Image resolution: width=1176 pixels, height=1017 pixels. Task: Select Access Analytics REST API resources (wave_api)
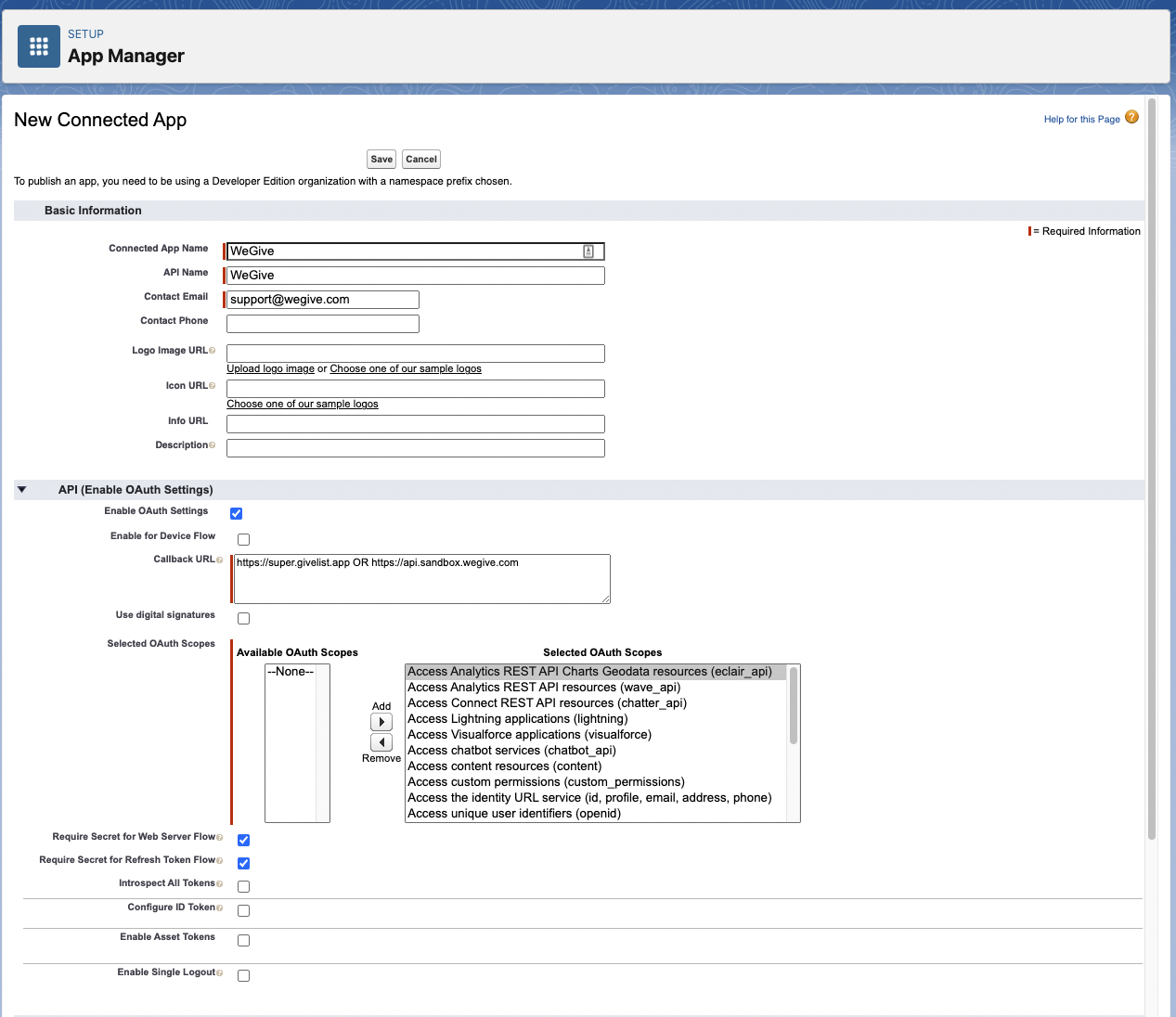(x=596, y=688)
